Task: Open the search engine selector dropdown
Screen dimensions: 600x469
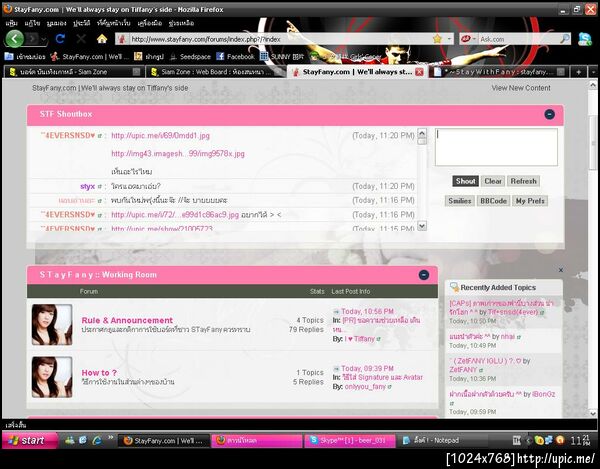Action: pyautogui.click(x=468, y=39)
